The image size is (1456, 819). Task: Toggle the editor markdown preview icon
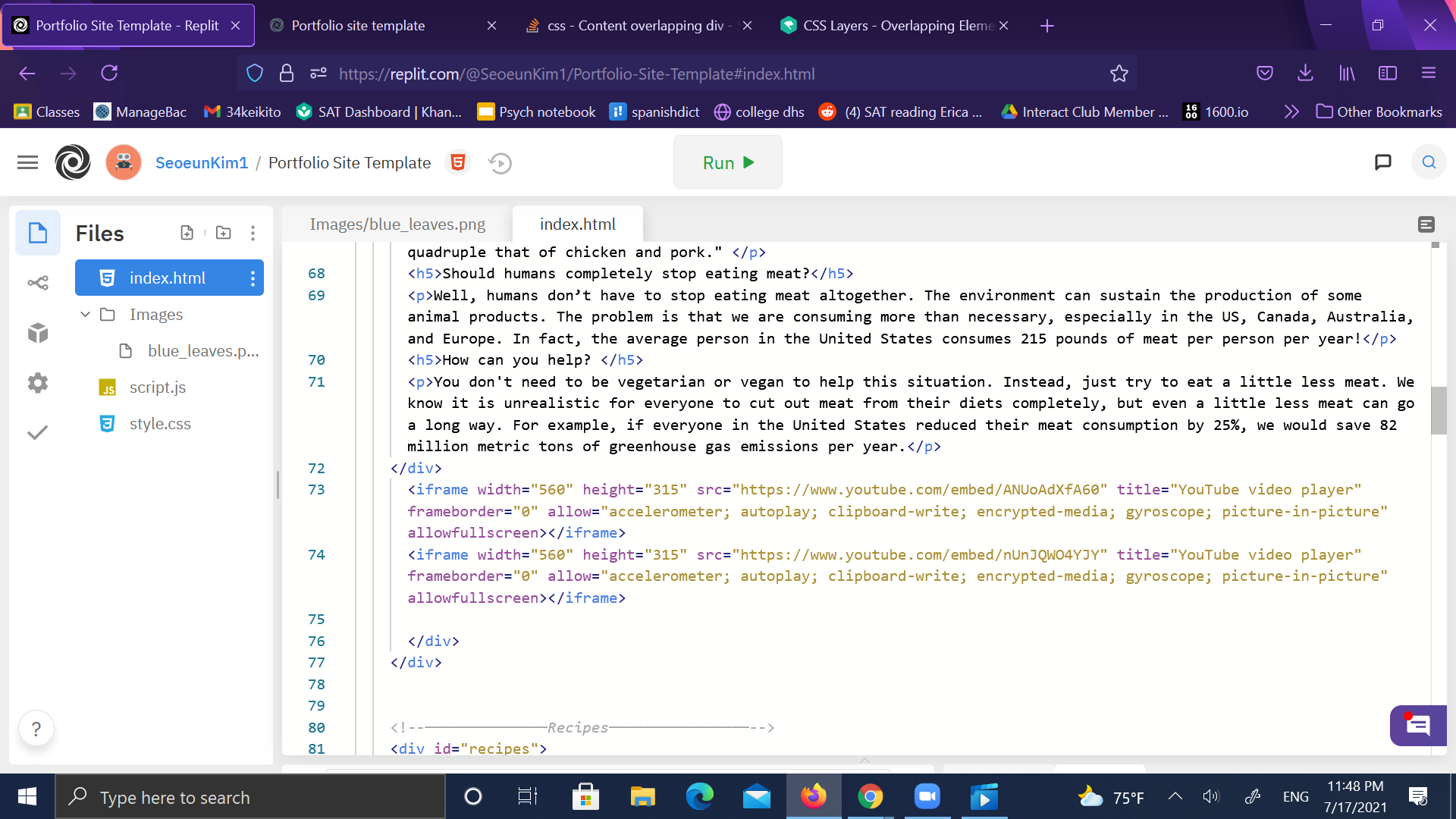click(1426, 224)
